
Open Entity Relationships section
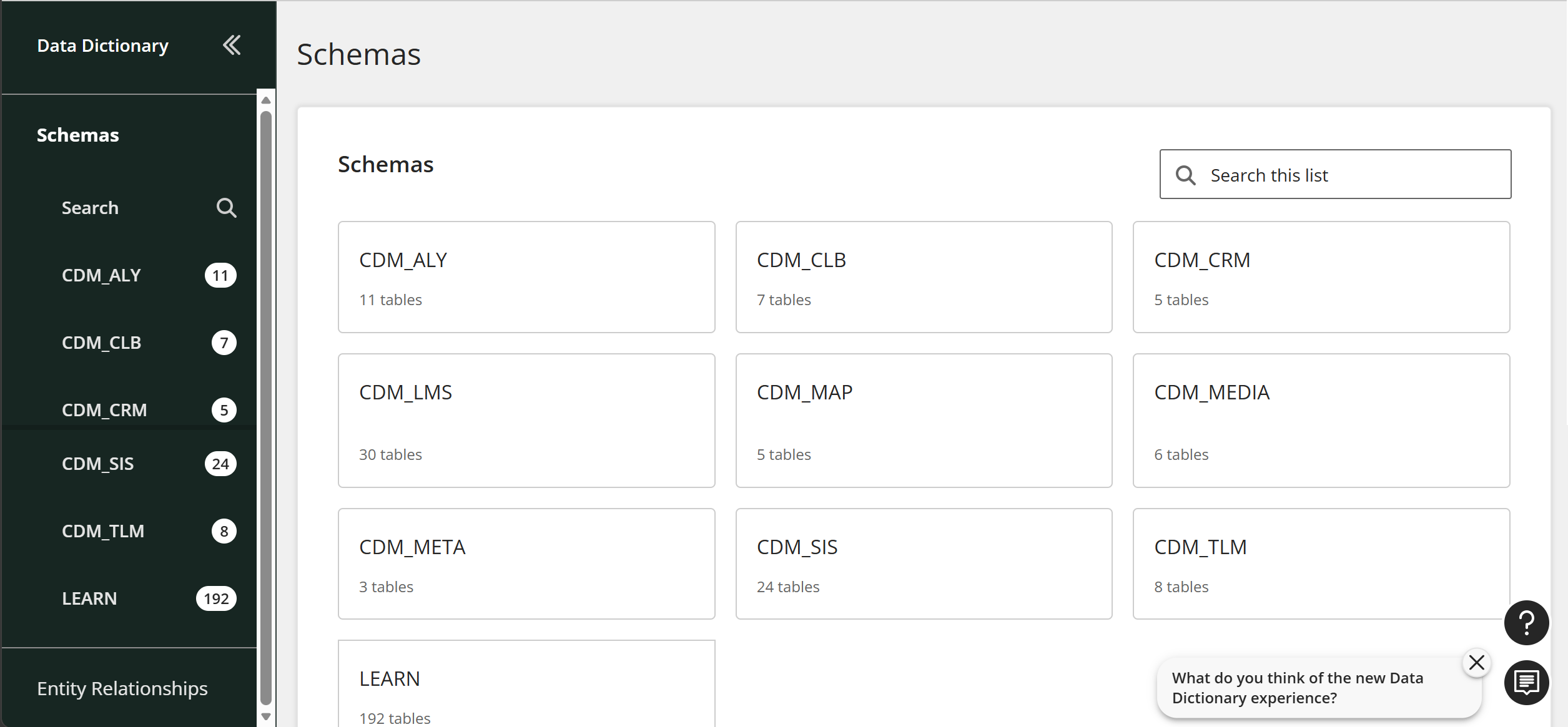(x=122, y=688)
